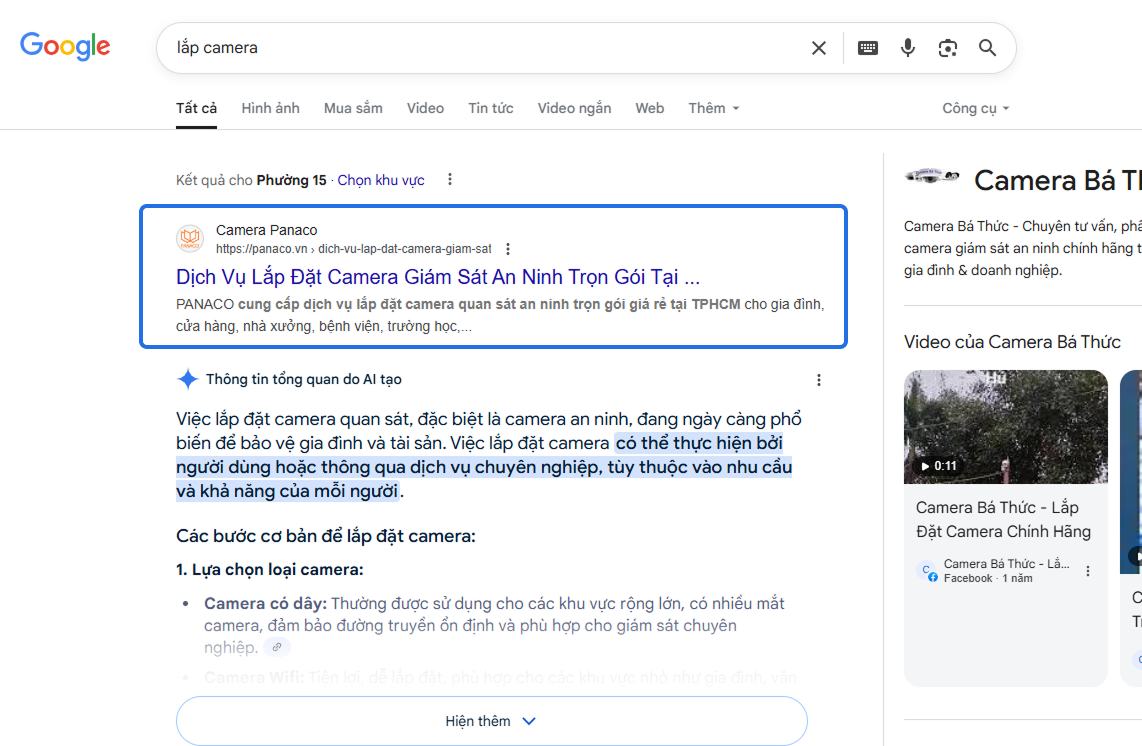Viewport: 1142px width, 746px height.
Task: Open Google Lens image search
Action: pos(948,48)
